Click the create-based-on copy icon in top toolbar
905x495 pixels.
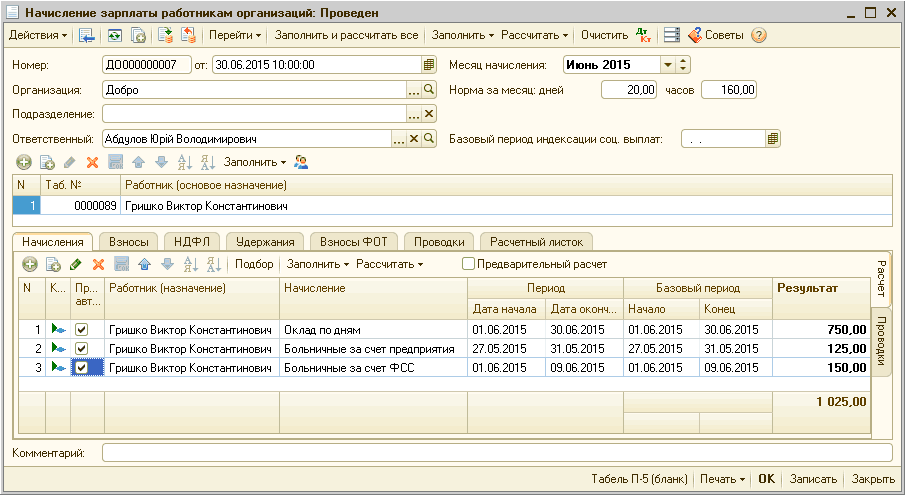click(139, 35)
